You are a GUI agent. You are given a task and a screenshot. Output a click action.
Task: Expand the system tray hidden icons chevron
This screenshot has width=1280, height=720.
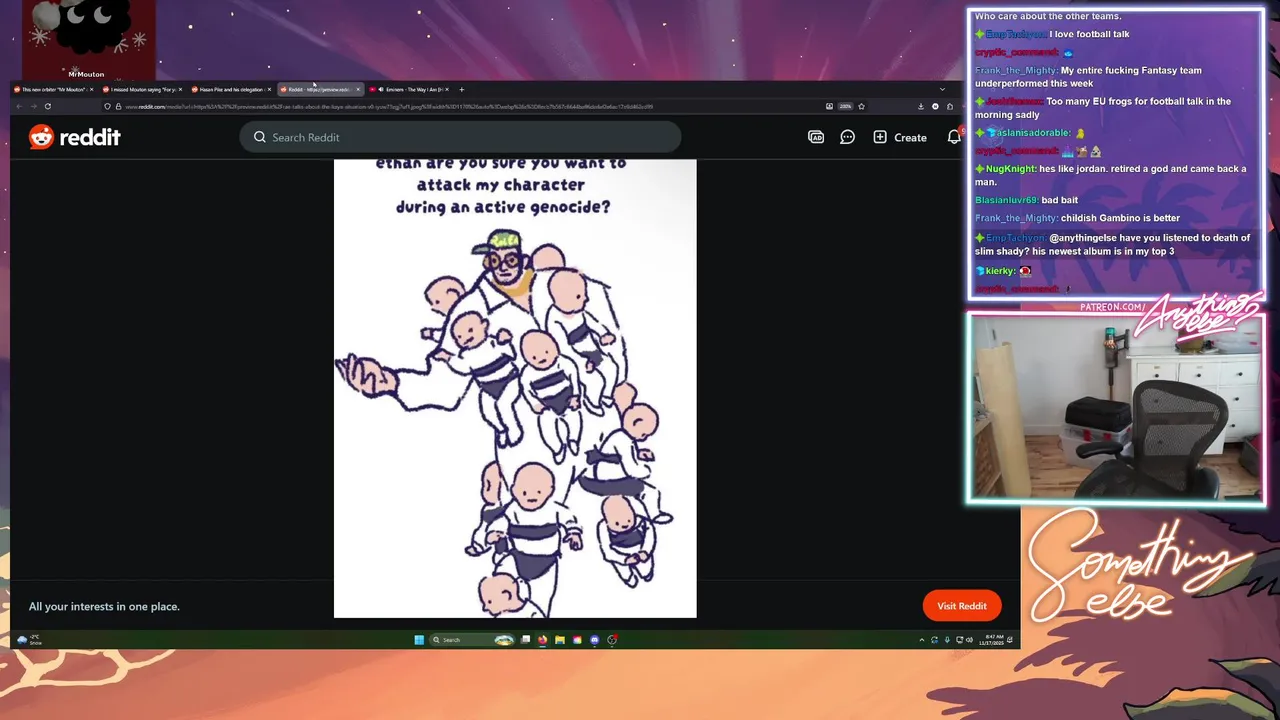922,640
